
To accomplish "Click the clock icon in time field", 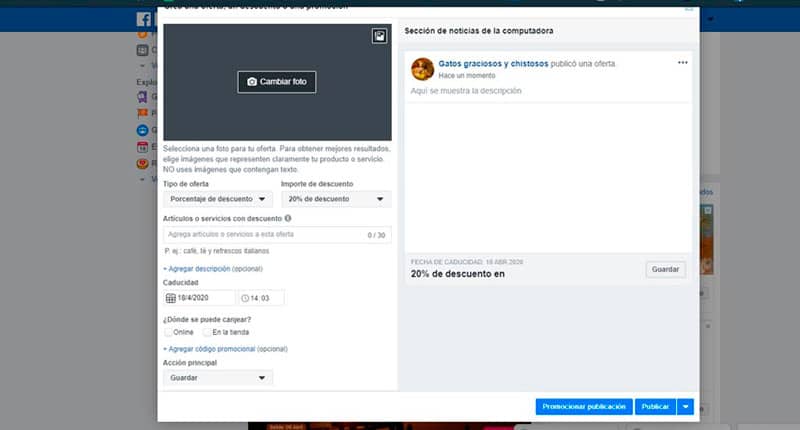I will (x=245, y=298).
